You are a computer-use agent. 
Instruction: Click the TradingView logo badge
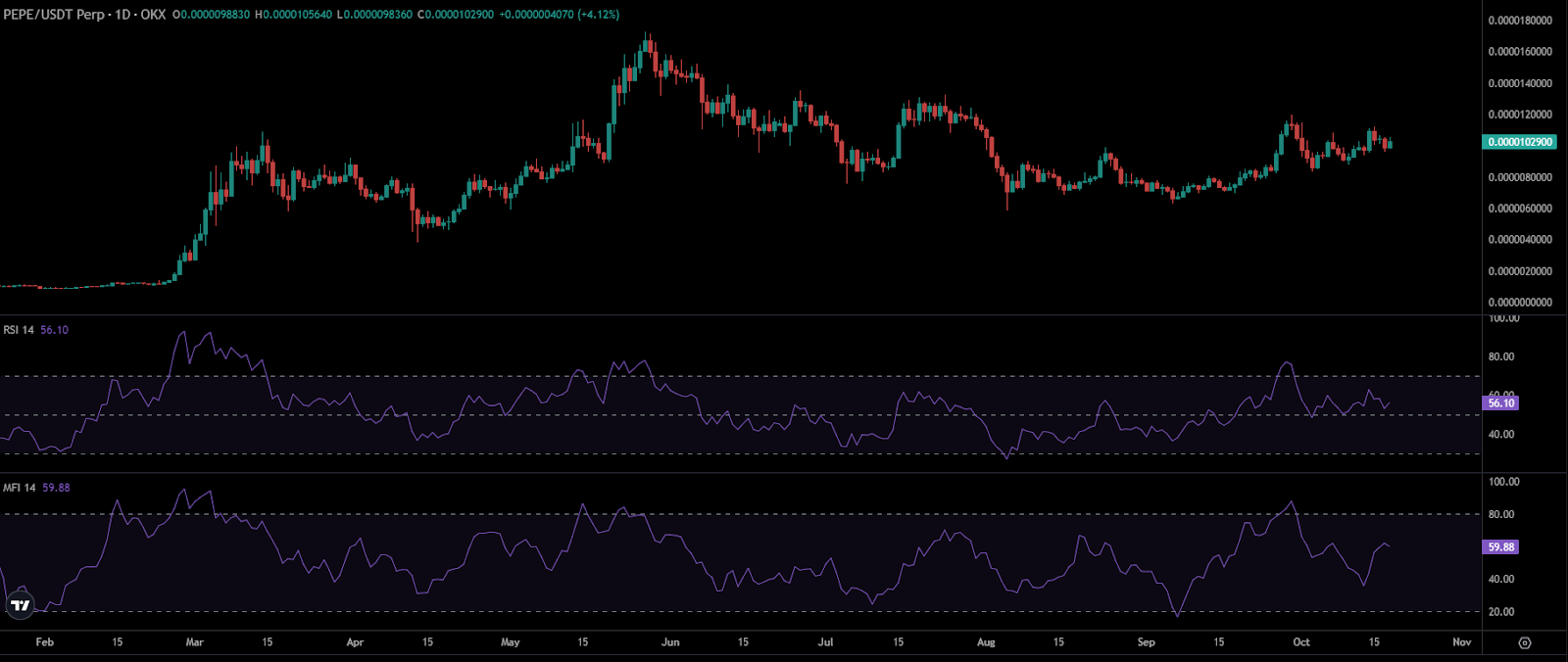(20, 605)
